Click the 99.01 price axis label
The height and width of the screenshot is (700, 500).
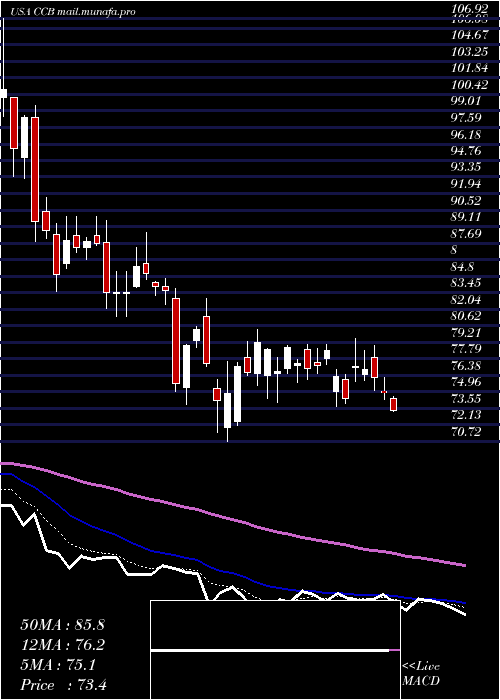pos(467,101)
